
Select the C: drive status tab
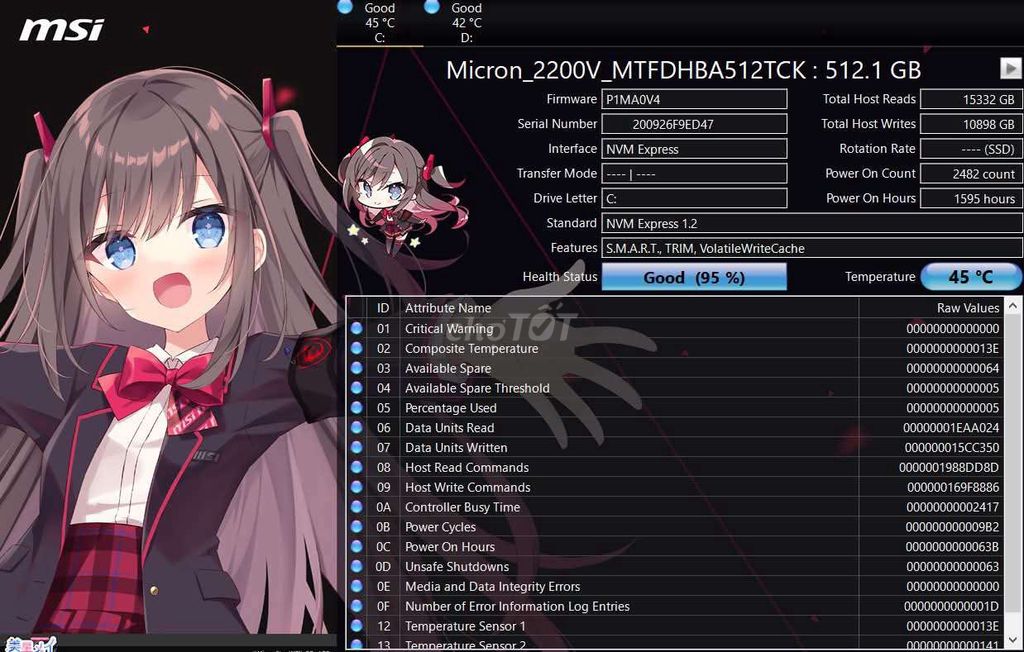(x=379, y=23)
